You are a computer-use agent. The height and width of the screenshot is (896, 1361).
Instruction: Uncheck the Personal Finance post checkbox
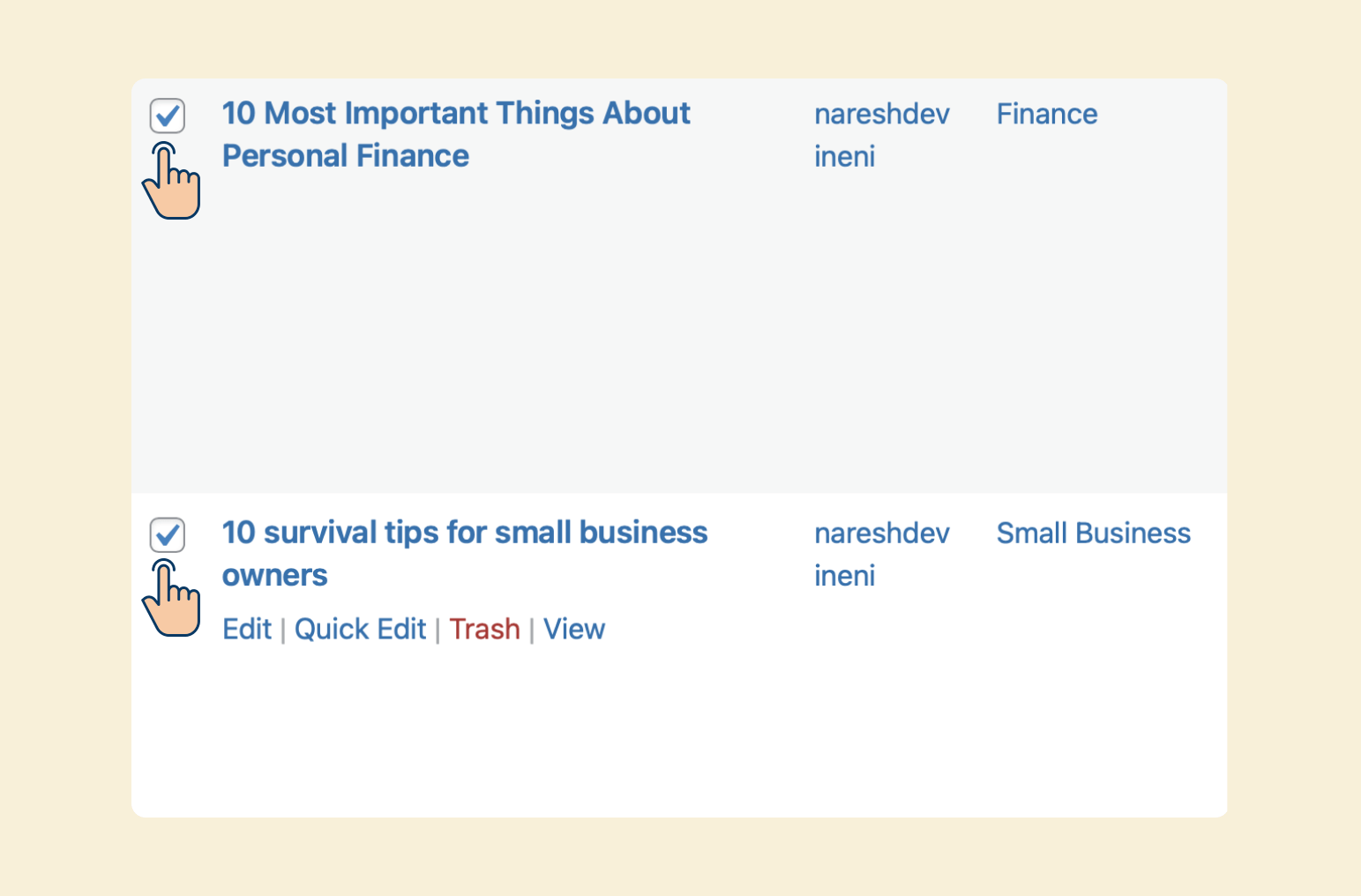(x=167, y=116)
